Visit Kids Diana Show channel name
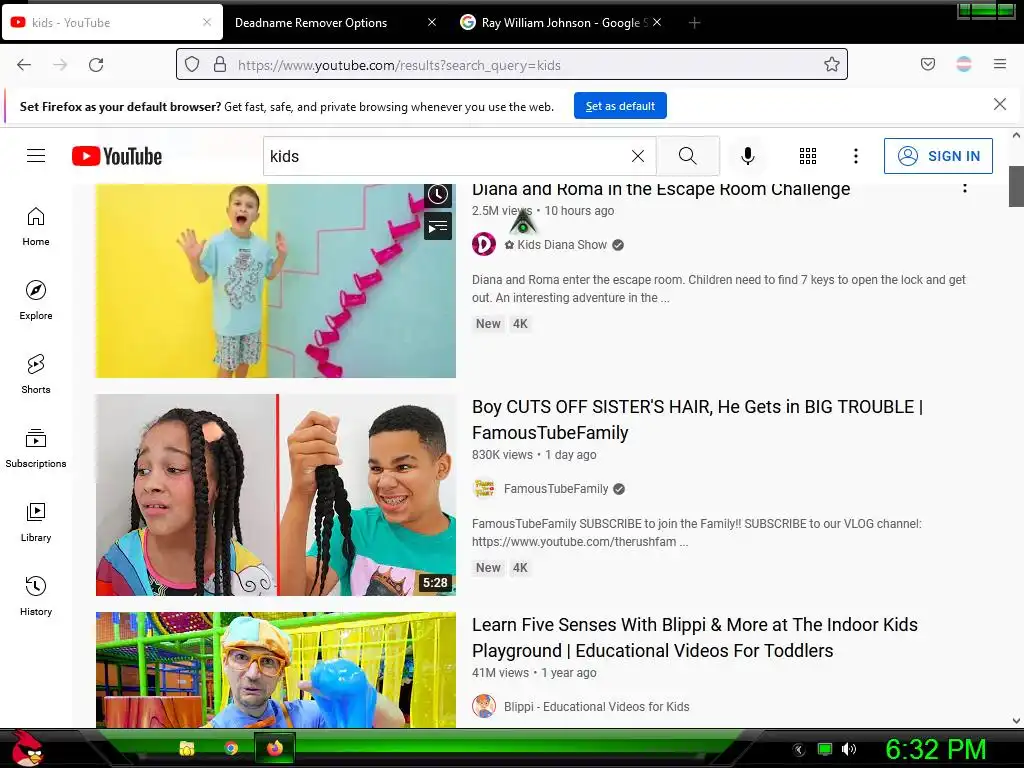Screen dimensions: 1024x768 pos(562,245)
